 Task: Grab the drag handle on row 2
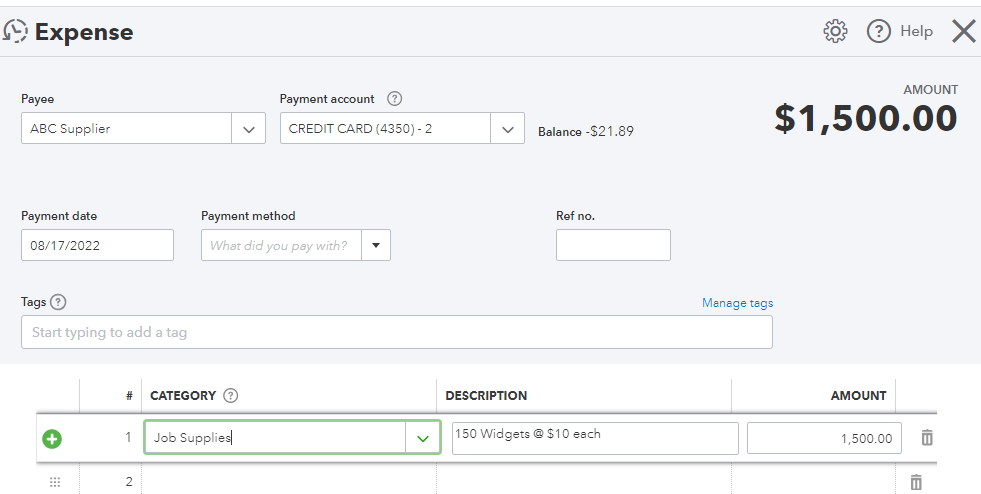point(55,482)
